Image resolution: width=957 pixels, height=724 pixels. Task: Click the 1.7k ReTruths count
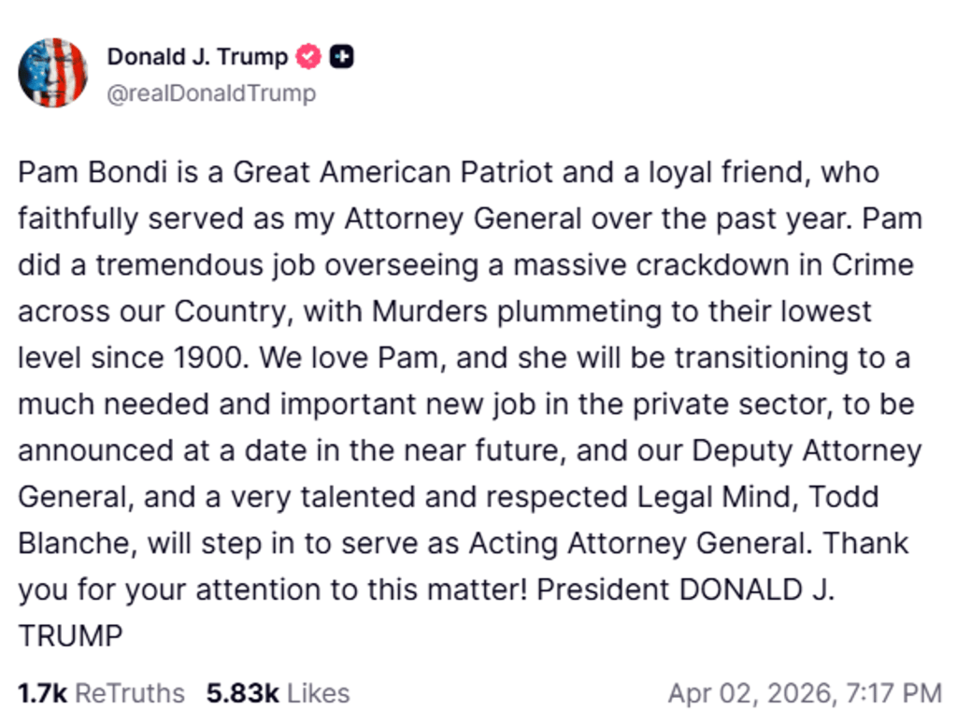pos(101,693)
